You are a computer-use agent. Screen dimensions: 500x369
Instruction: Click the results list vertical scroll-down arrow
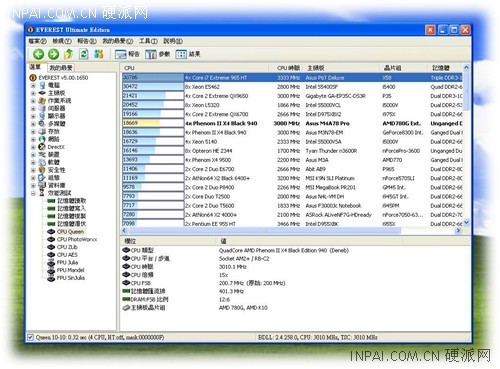pyautogui.click(x=466, y=222)
